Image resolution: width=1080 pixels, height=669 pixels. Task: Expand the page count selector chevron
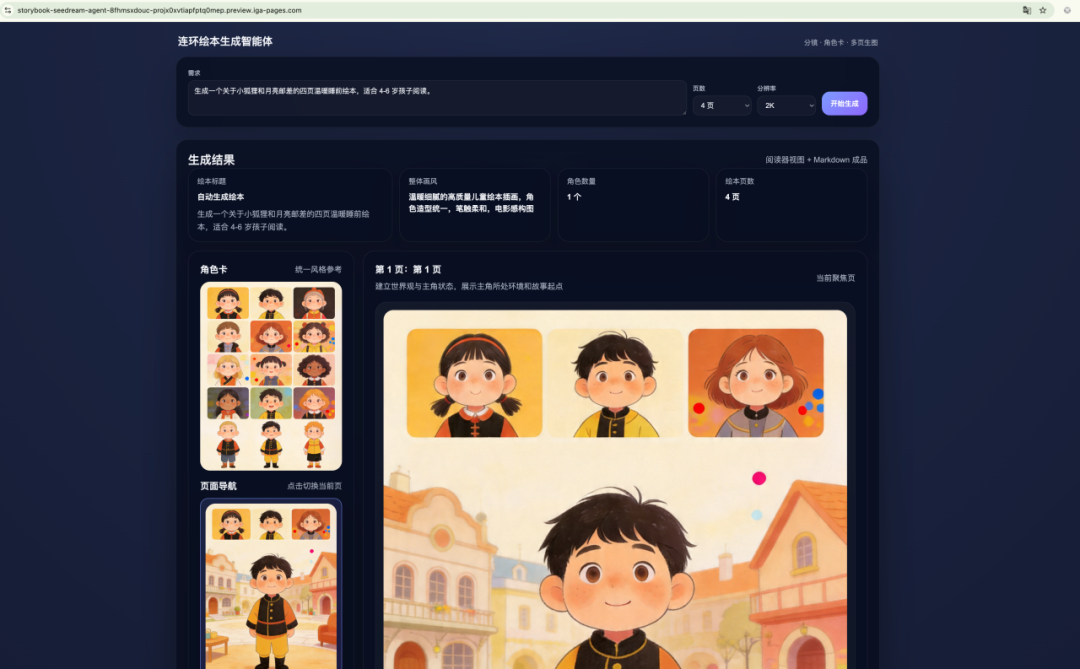745,105
